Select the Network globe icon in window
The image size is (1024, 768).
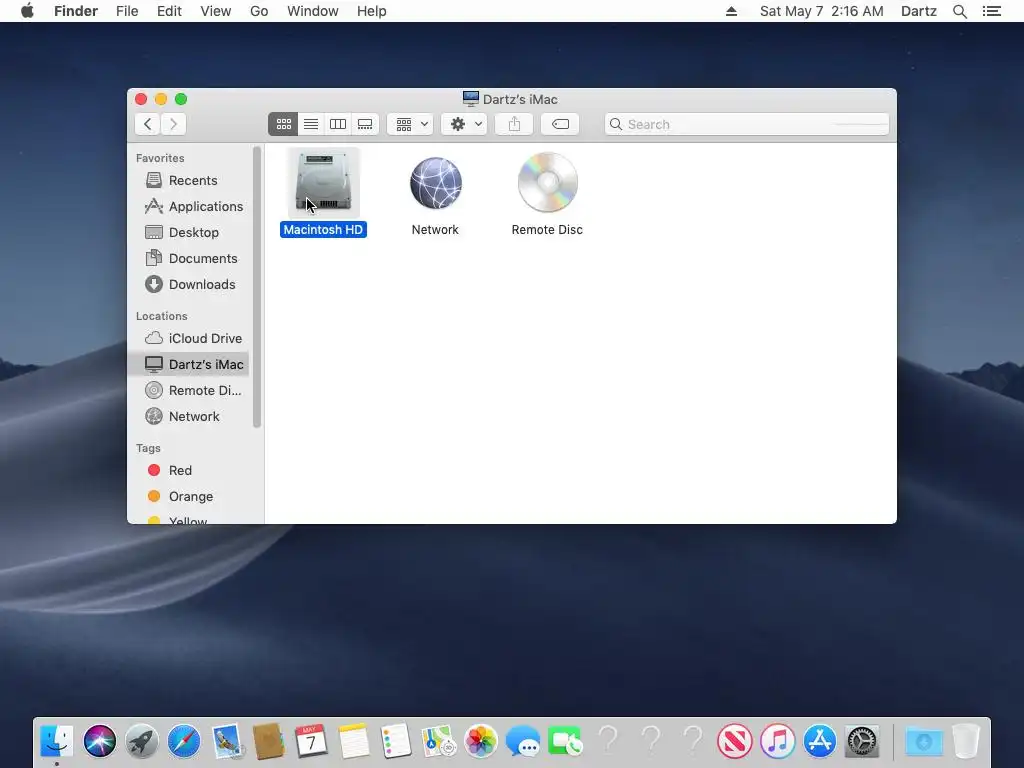(436, 184)
